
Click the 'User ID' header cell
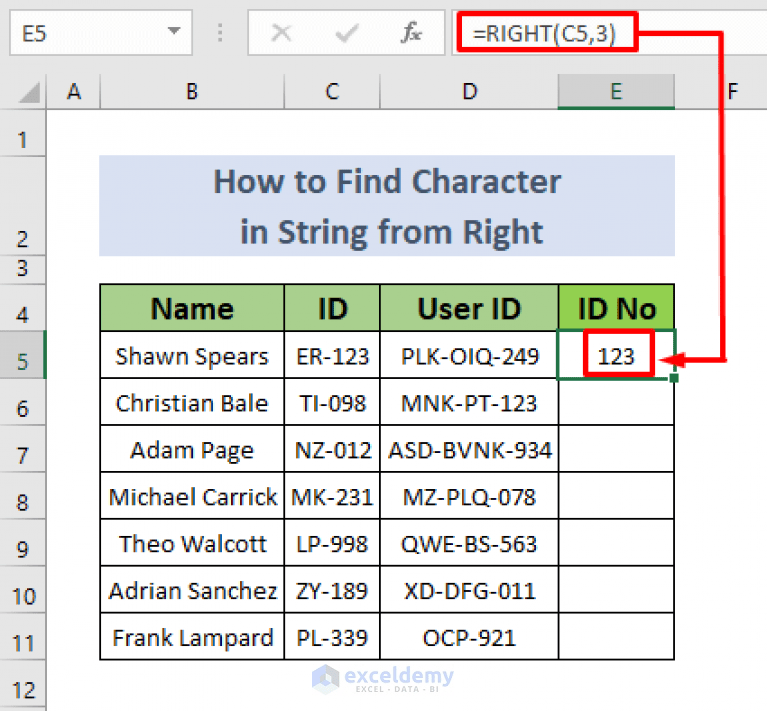(x=469, y=308)
